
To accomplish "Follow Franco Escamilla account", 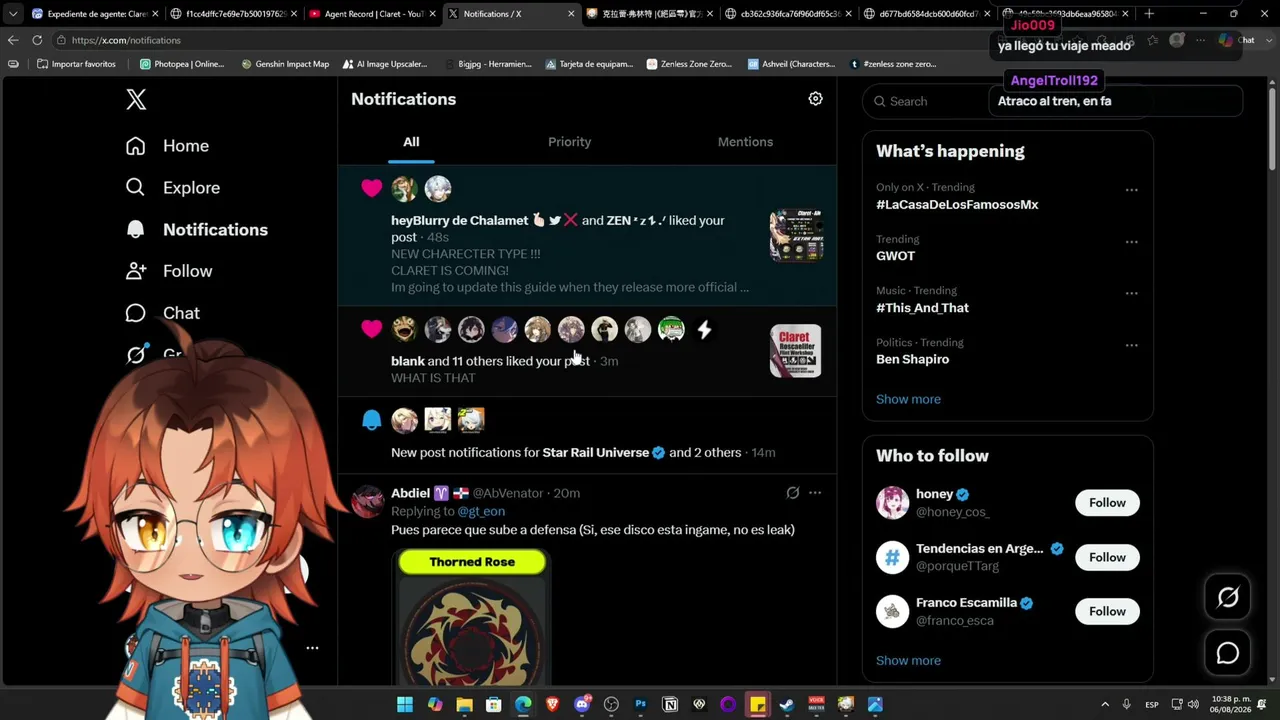I will pyautogui.click(x=1107, y=611).
